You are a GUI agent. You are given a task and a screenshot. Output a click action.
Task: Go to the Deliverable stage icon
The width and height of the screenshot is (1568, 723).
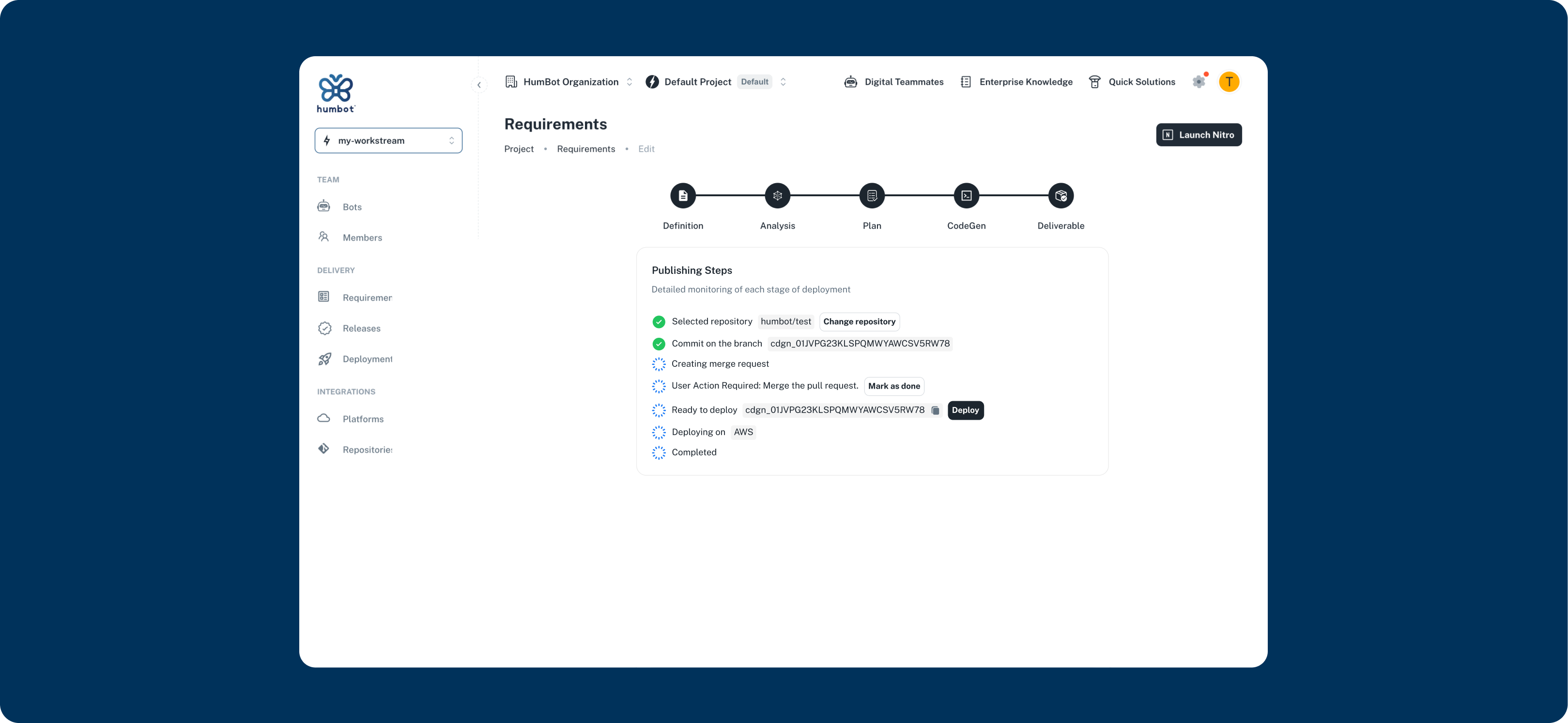1061,195
